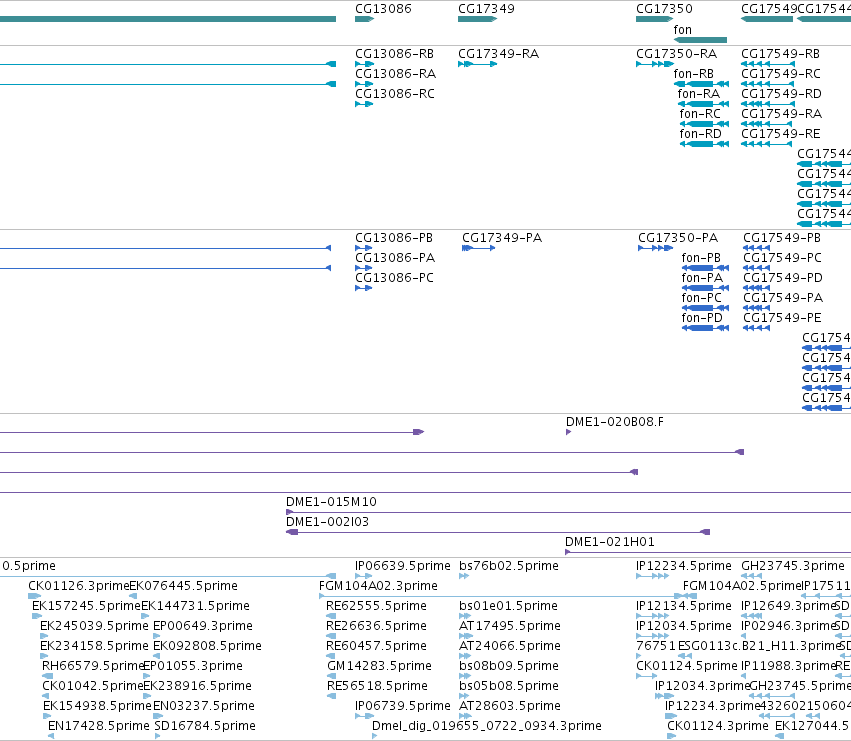Open EST IP06739.5prime

click(403, 706)
